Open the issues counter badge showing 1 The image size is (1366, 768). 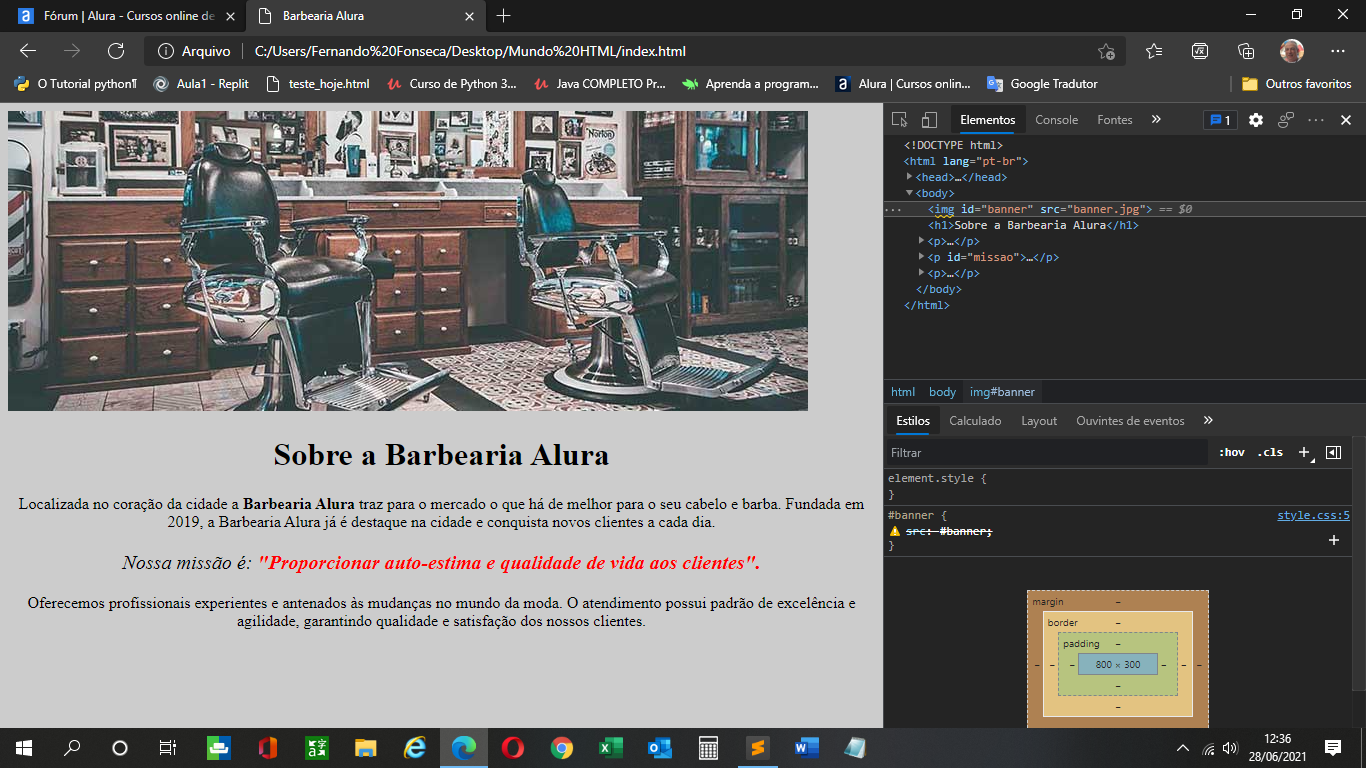[x=1220, y=120]
